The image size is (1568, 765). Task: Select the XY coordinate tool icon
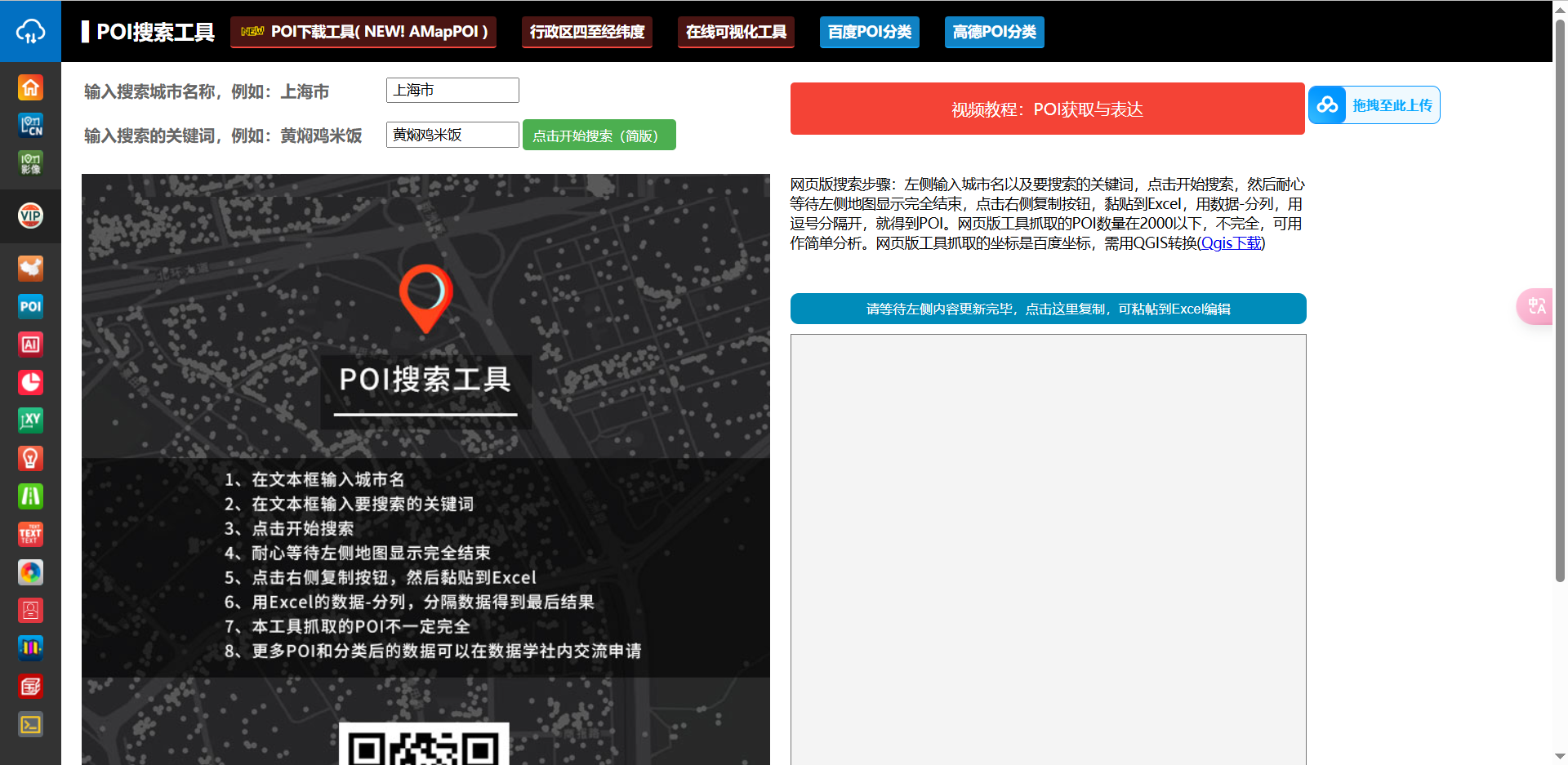click(30, 420)
